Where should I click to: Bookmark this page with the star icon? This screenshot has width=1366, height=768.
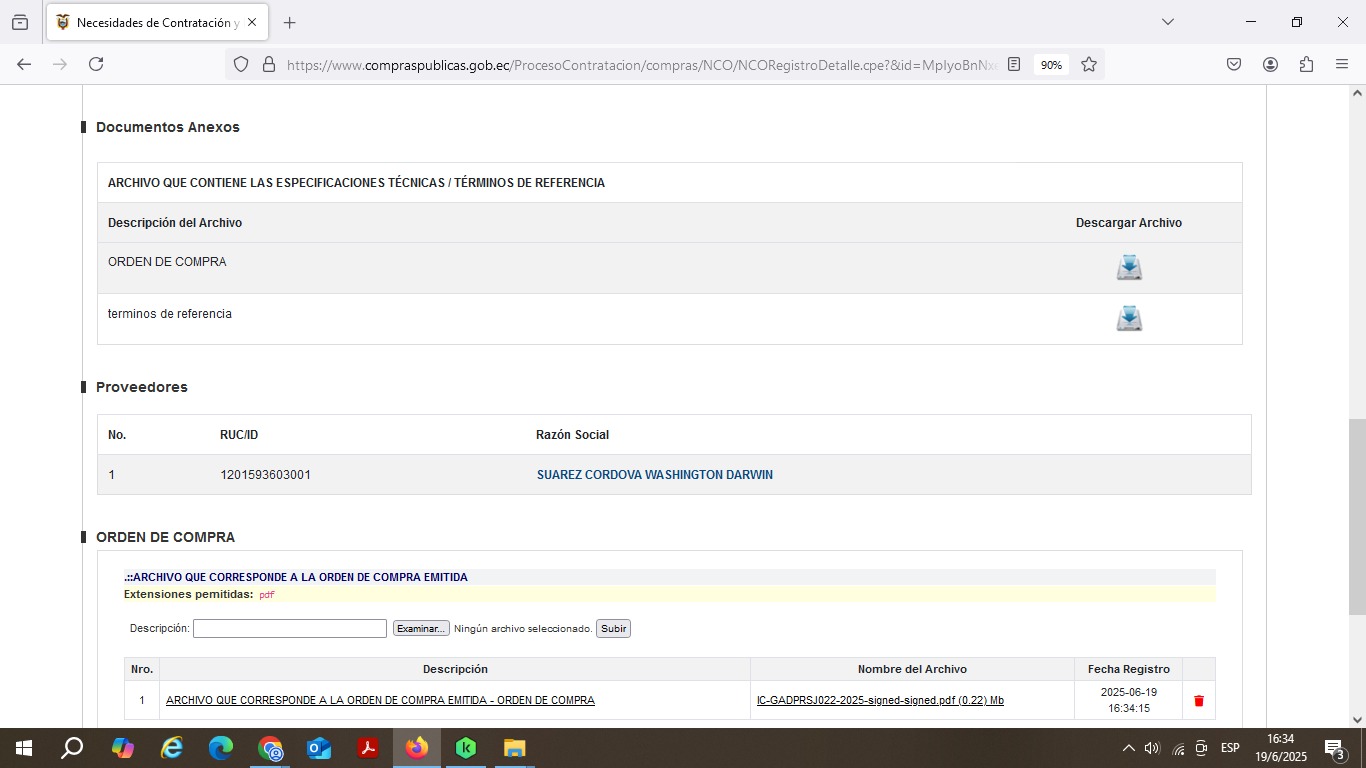1089,64
